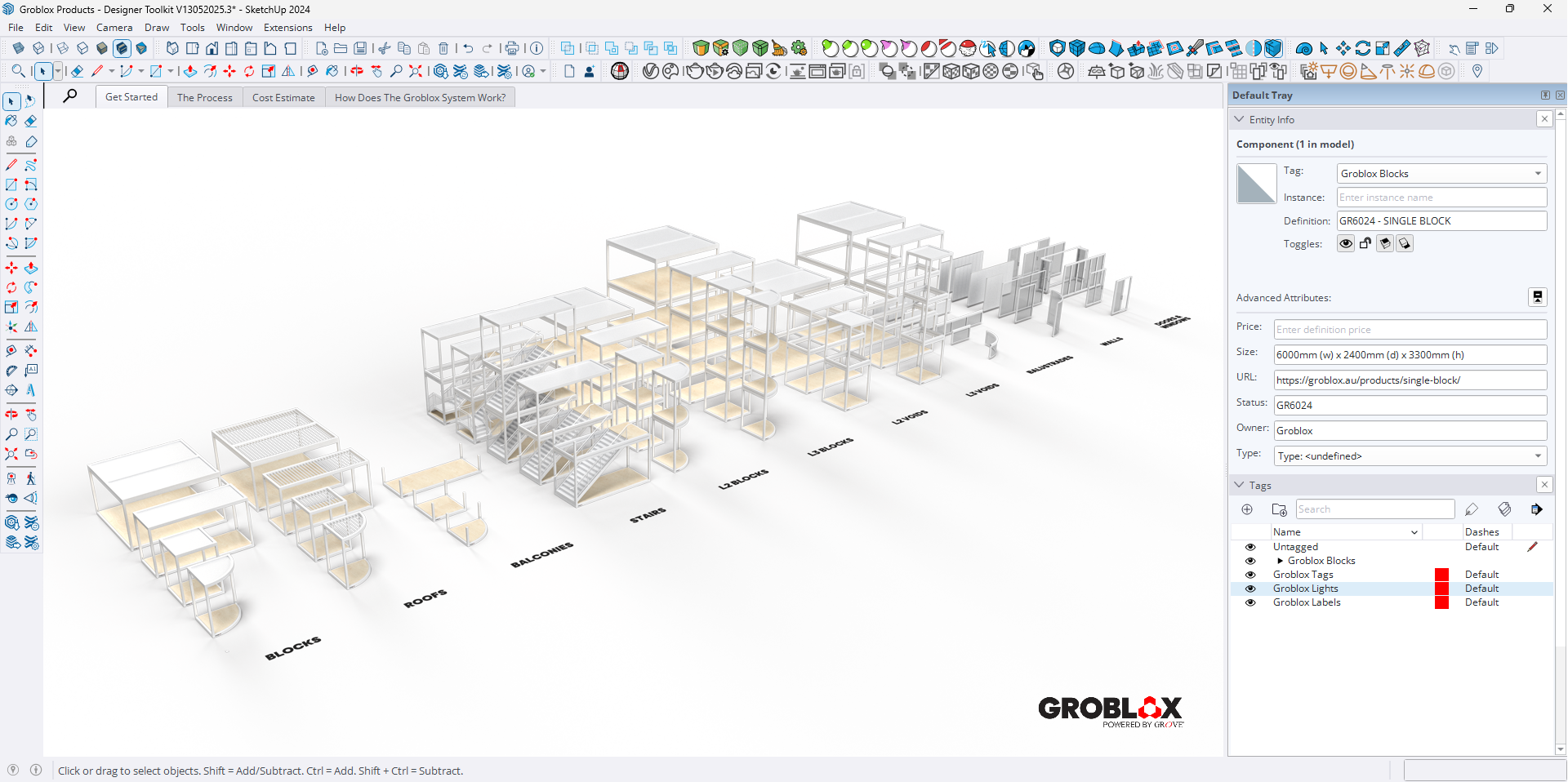
Task: Click the pencil Tag tool icon
Action: (x=1472, y=509)
